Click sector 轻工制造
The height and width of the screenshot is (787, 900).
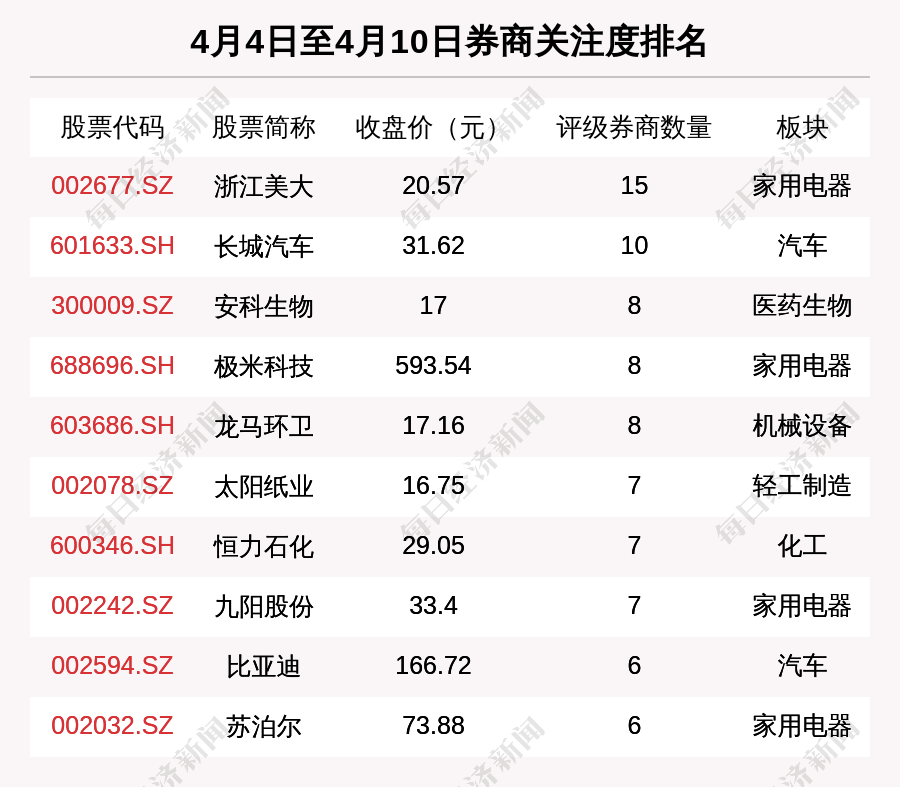(x=802, y=487)
